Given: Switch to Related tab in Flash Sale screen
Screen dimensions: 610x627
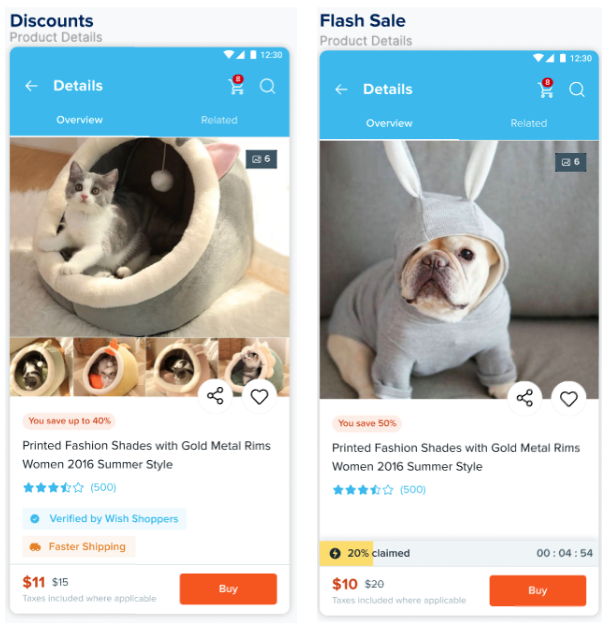Looking at the screenshot, I should pos(529,123).
